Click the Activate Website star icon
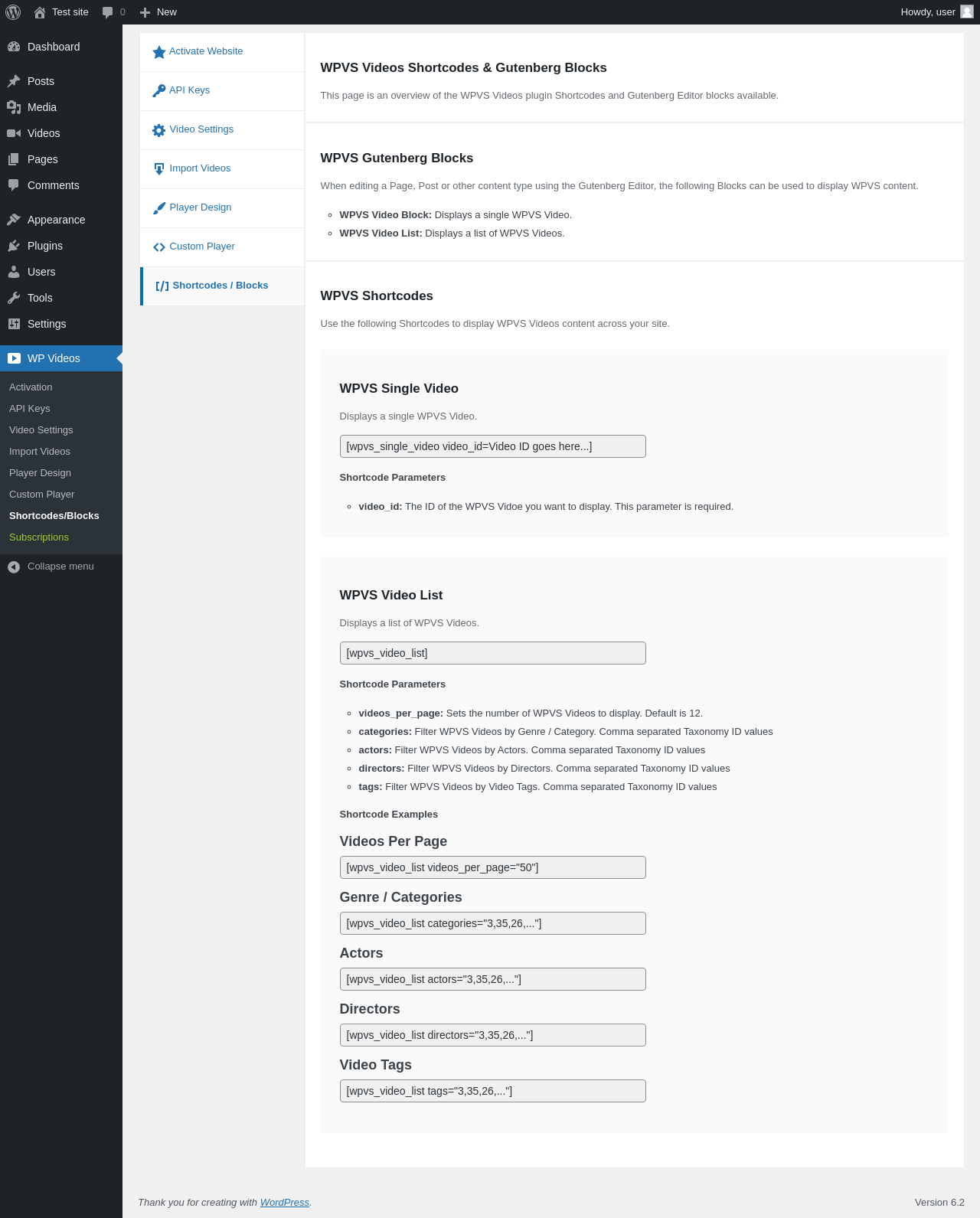 (x=159, y=52)
